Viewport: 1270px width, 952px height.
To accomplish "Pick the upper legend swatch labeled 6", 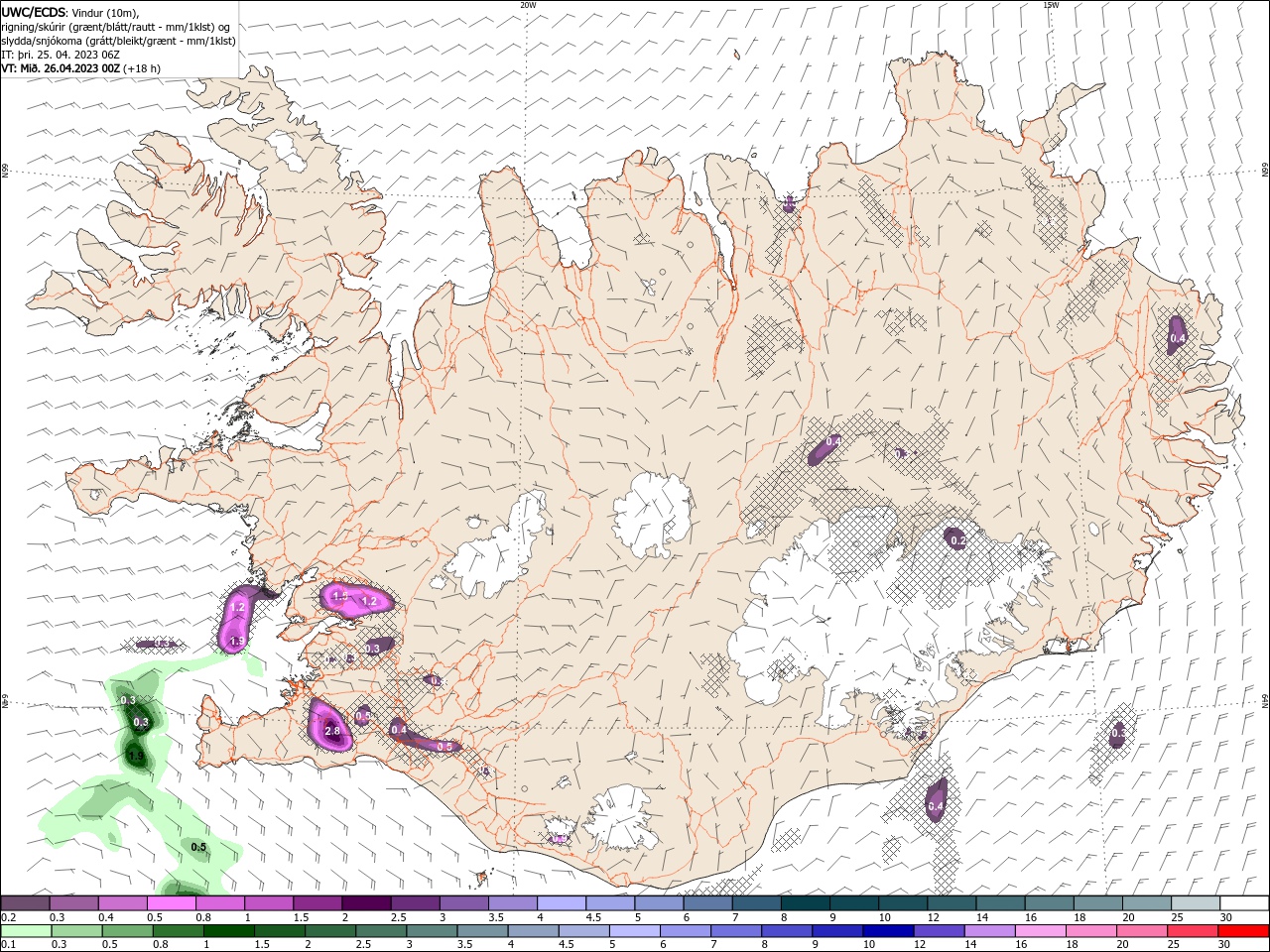I will pos(707,902).
